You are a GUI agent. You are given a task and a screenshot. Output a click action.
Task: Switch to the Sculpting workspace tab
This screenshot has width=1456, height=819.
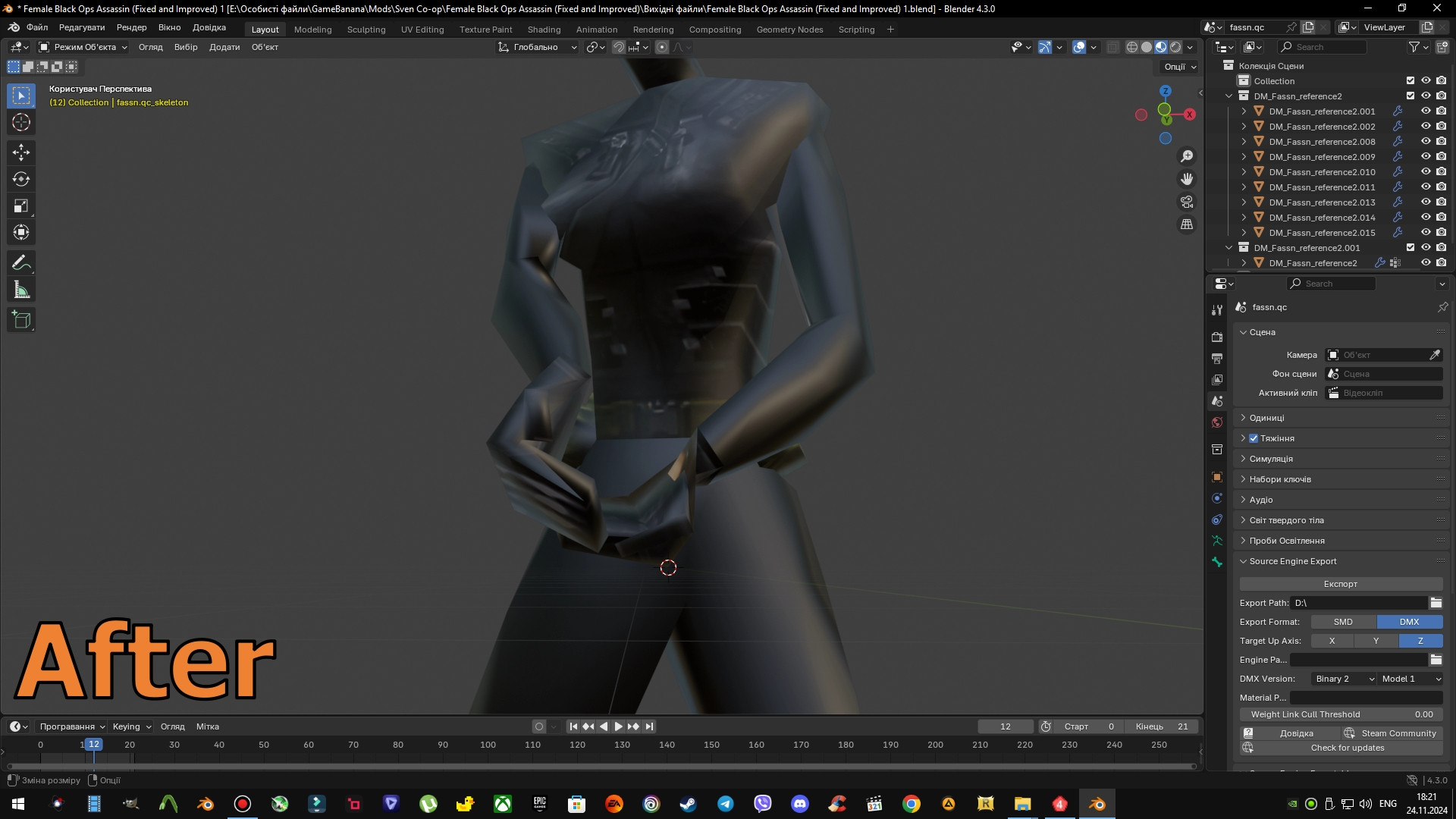click(366, 30)
